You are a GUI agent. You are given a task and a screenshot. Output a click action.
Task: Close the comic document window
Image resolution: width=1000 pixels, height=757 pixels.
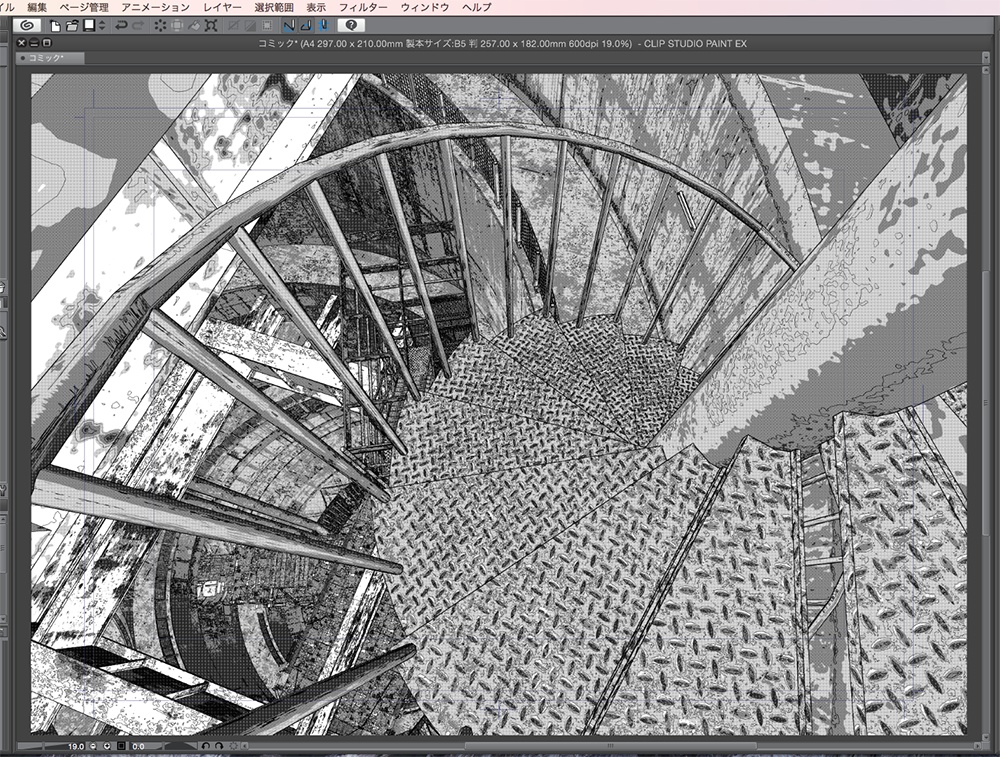[21, 43]
